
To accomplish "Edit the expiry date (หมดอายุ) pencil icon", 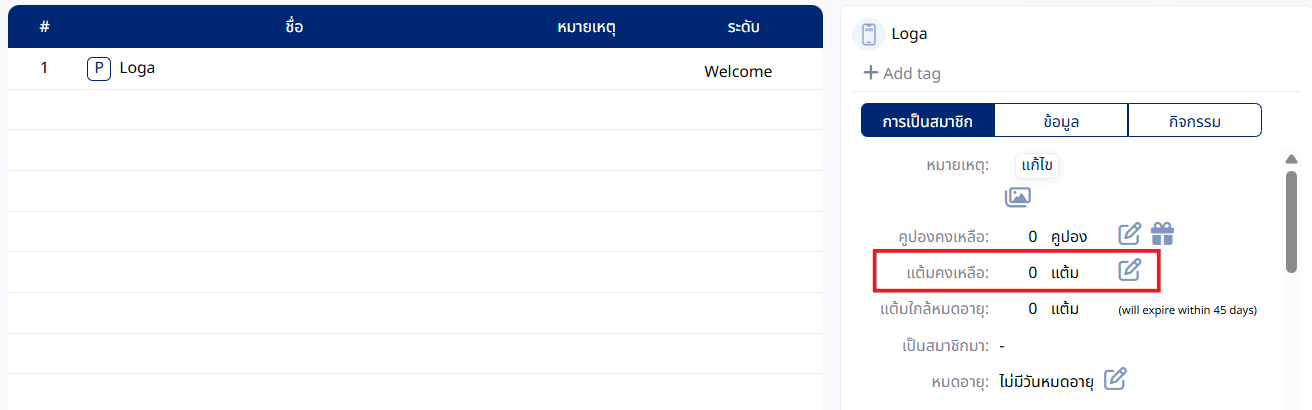I will click(1115, 379).
